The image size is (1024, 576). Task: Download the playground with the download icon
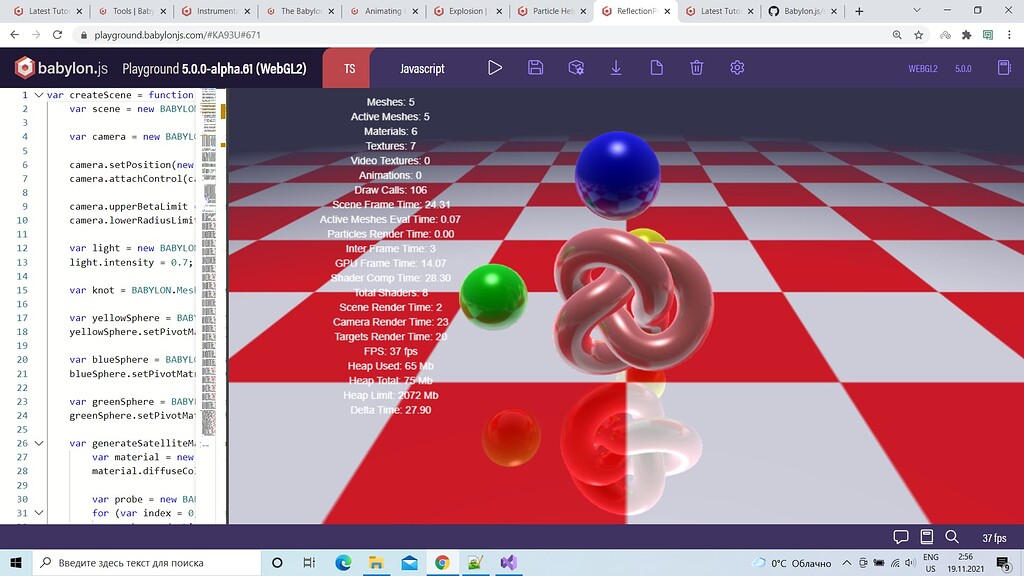[x=615, y=68]
